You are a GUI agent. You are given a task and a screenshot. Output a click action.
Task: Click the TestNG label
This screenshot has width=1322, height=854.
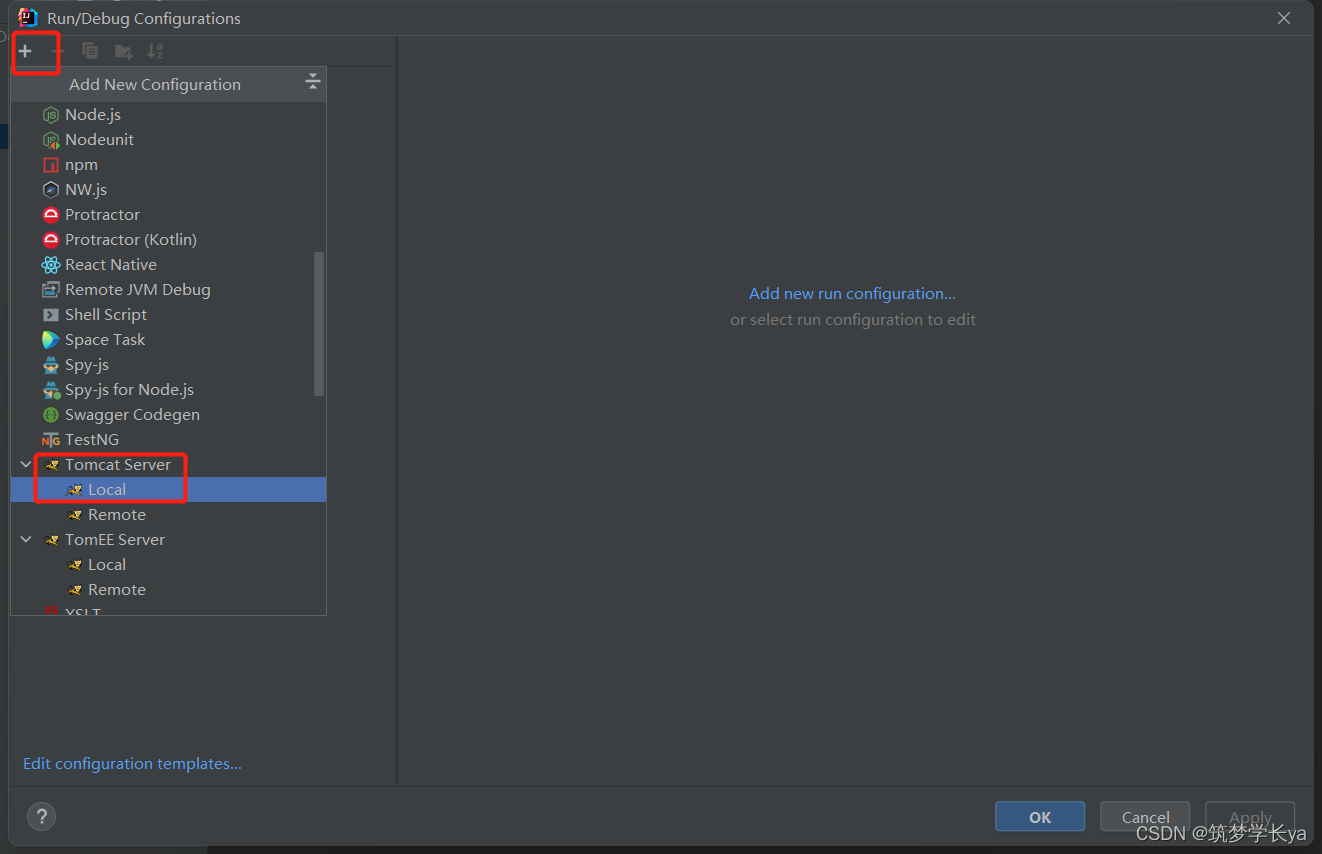[x=92, y=440]
